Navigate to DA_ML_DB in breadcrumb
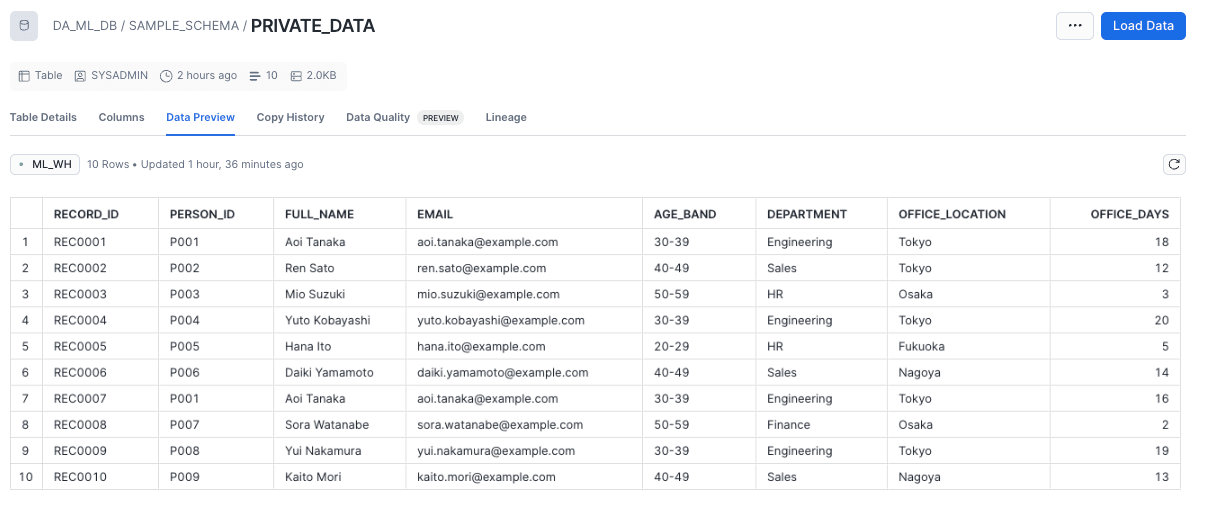1210x511 pixels. 84,26
